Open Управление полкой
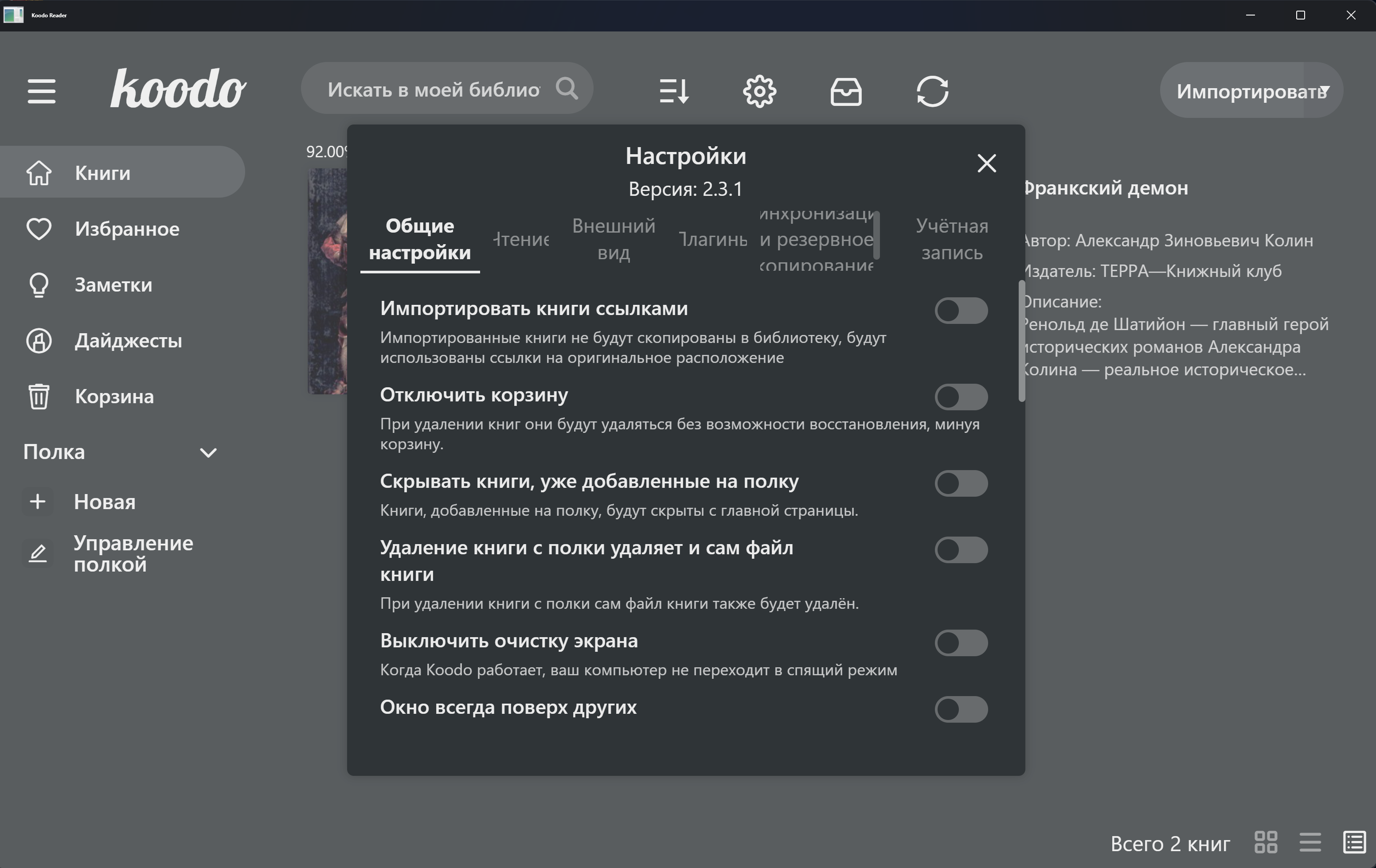The height and width of the screenshot is (868, 1376). pyautogui.click(x=133, y=553)
